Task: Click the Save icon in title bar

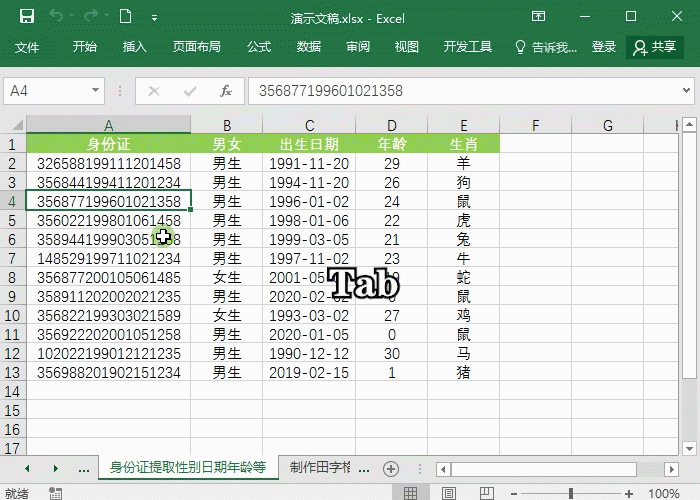Action: 27,17
